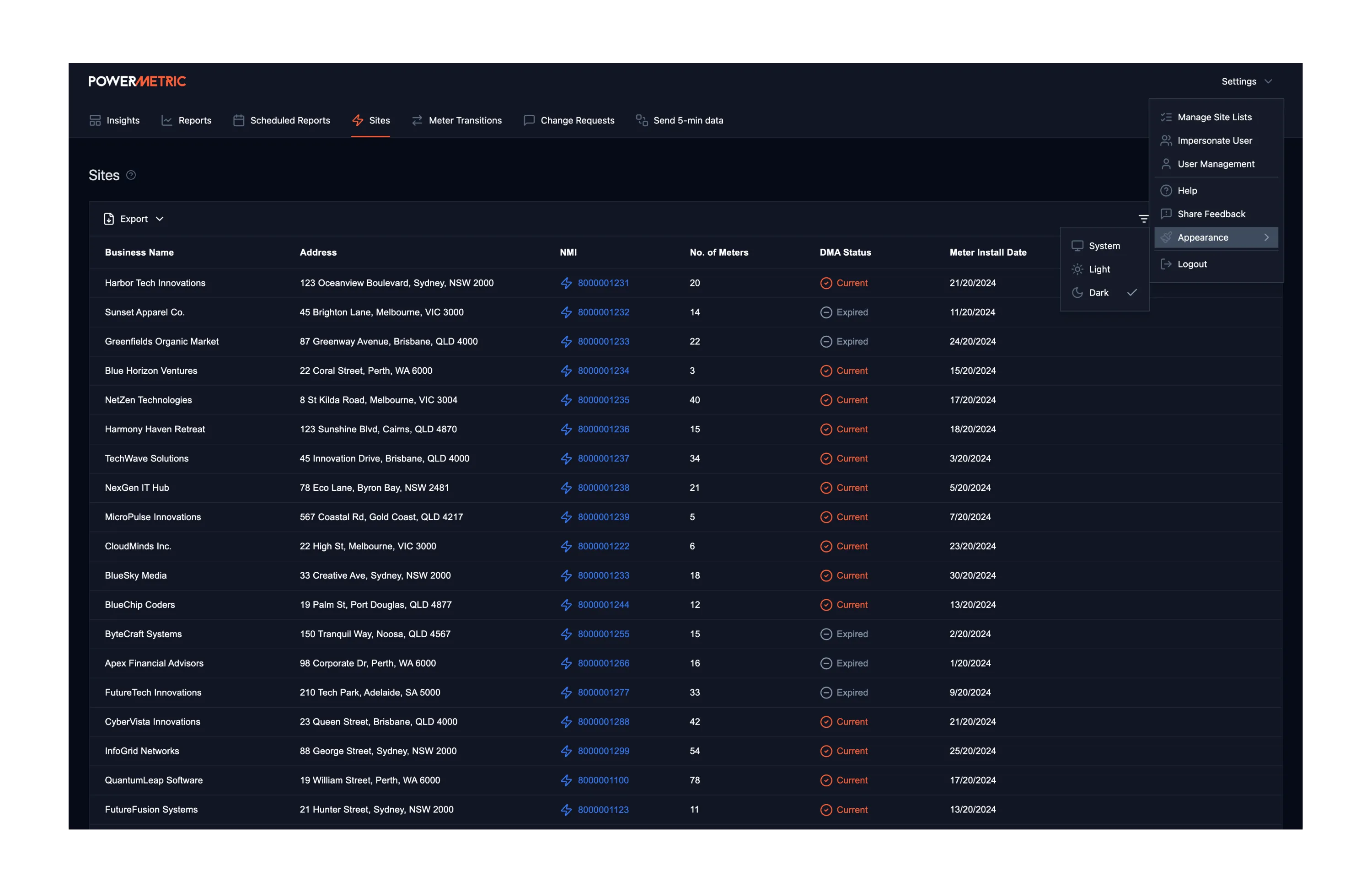1372x892 pixels.
Task: Choose the Dark theme option
Action: [x=1098, y=293]
